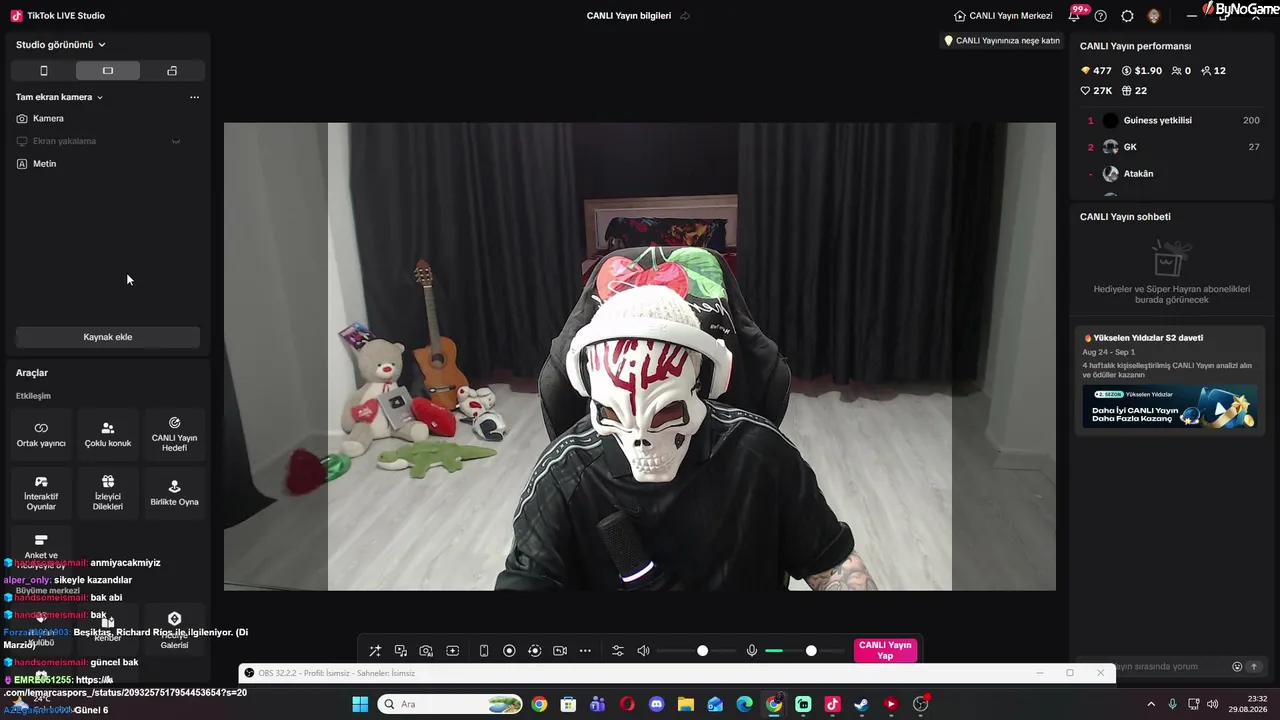Open the Birlikte Oyna tool
Screen dimensions: 1280x720
(174, 493)
